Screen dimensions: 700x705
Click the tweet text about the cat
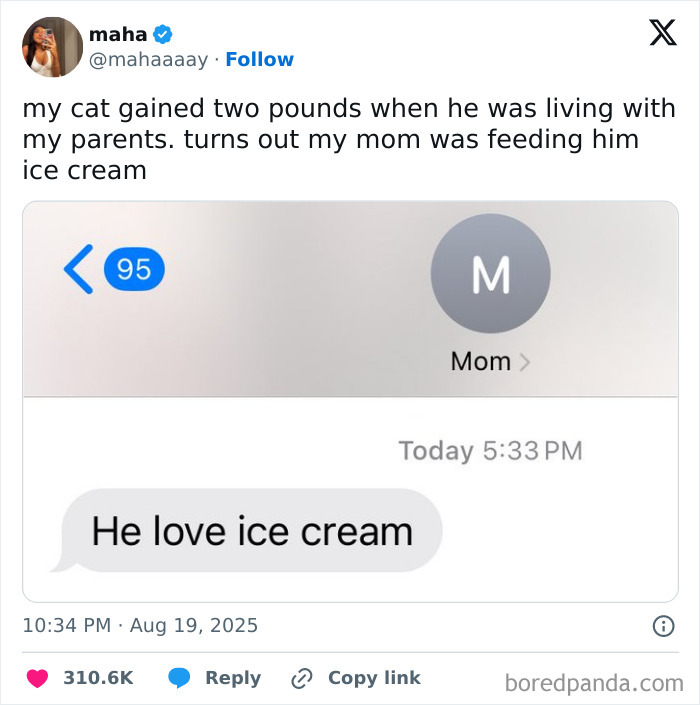tap(340, 139)
